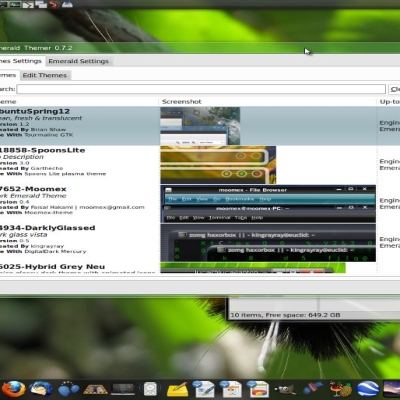Click the system monitor graph panel icon
Image resolution: width=400 pixels, height=400 pixels.
[14, 4]
